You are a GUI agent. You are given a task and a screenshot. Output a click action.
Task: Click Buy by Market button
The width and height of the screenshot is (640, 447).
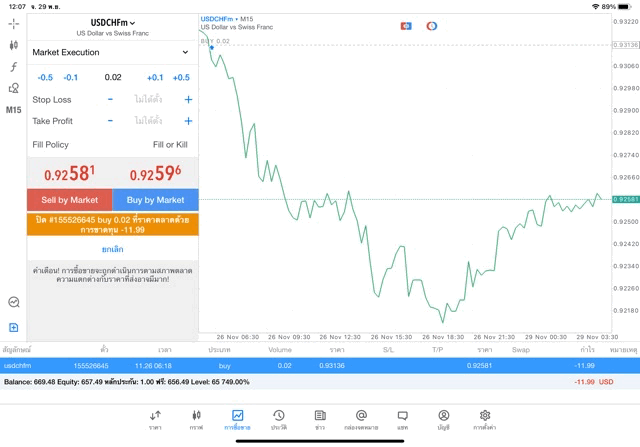156,200
